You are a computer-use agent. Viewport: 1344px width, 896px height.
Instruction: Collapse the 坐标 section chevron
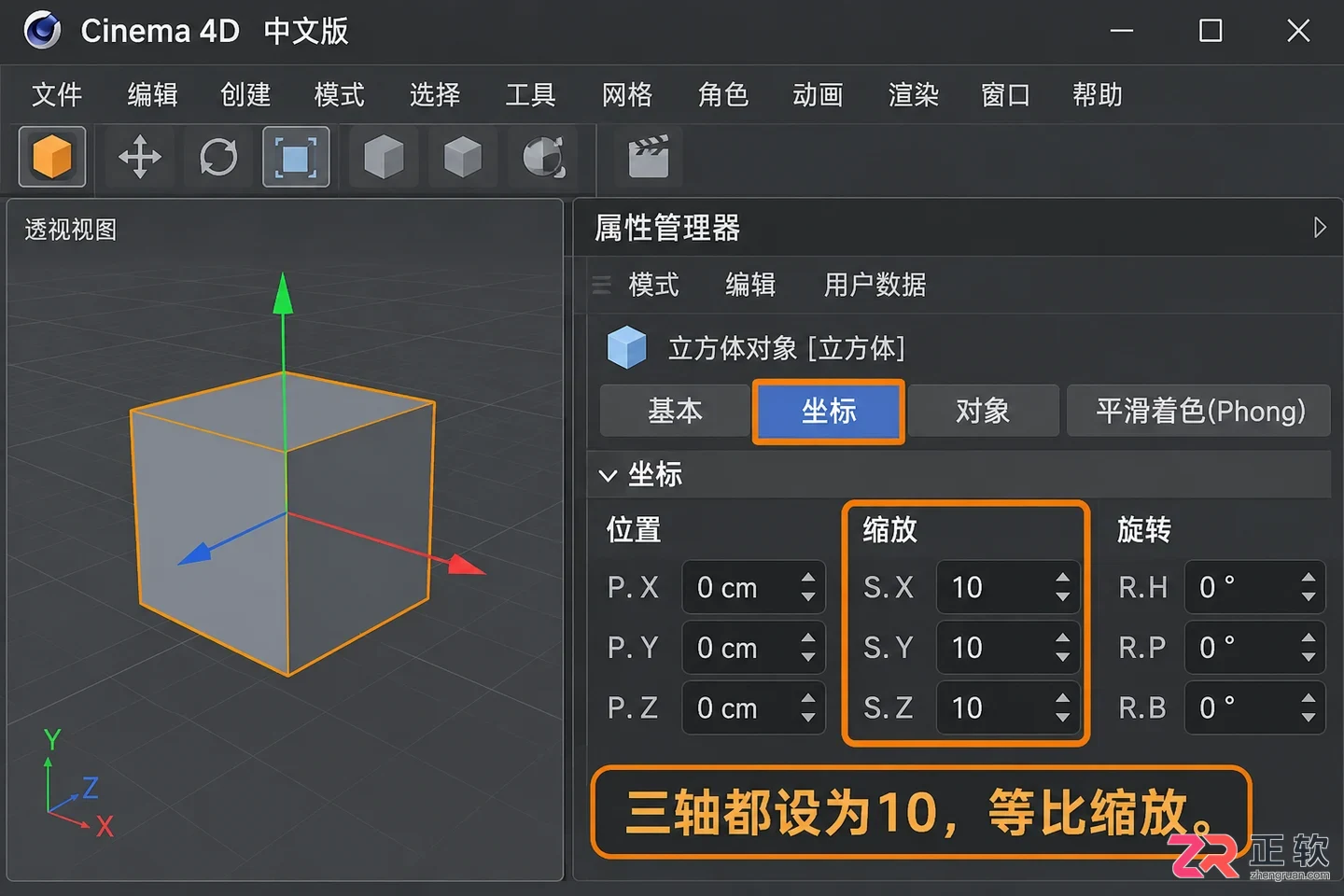click(608, 476)
